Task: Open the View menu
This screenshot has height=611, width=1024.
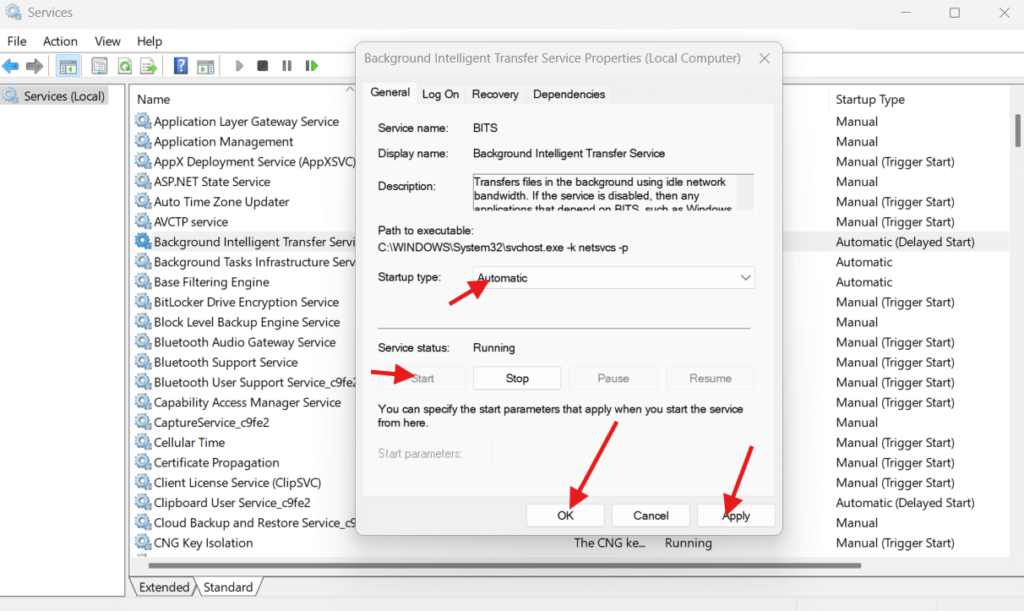Action: 108,41
